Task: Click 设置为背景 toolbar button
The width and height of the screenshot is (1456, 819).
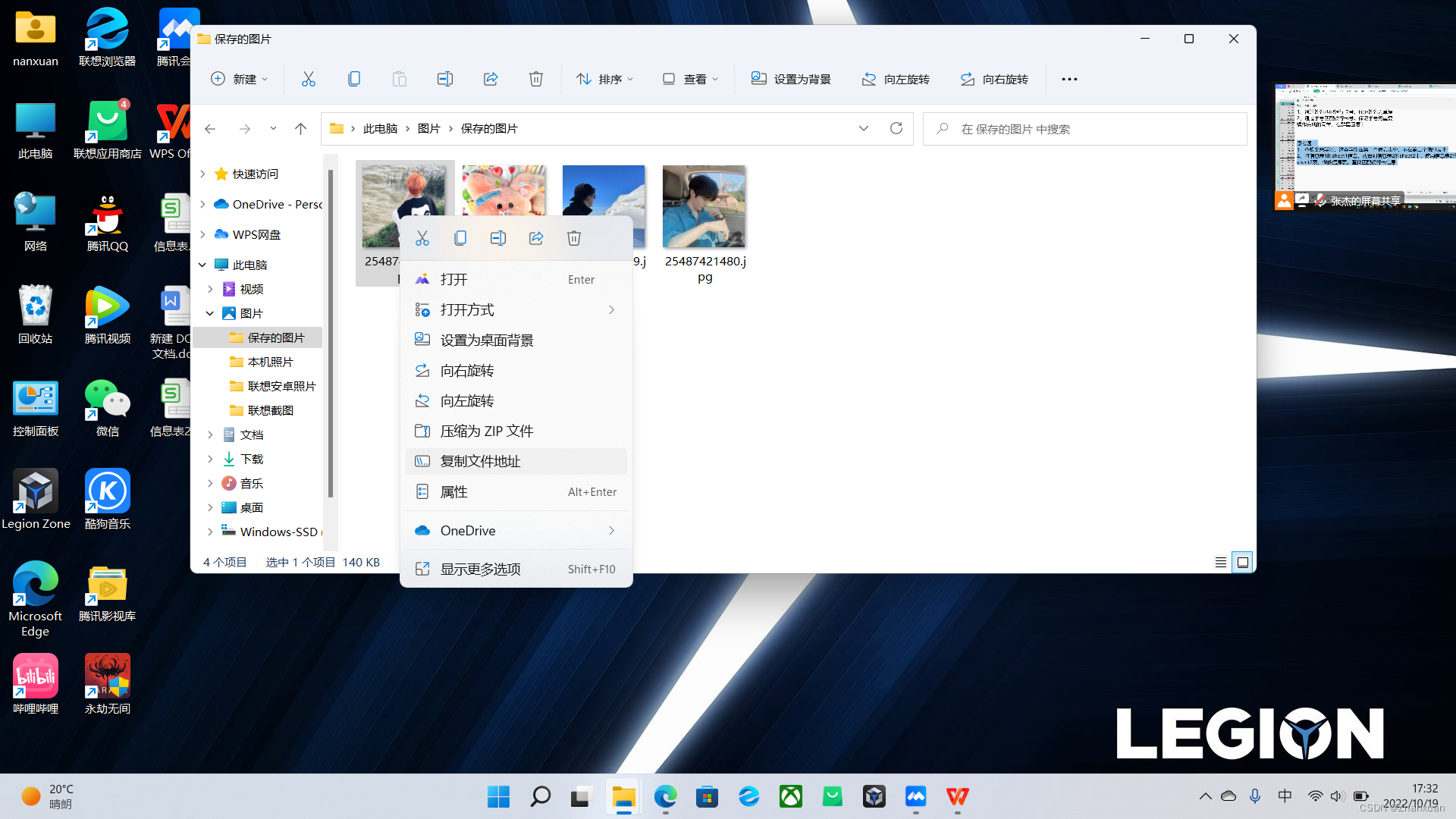Action: coord(791,79)
